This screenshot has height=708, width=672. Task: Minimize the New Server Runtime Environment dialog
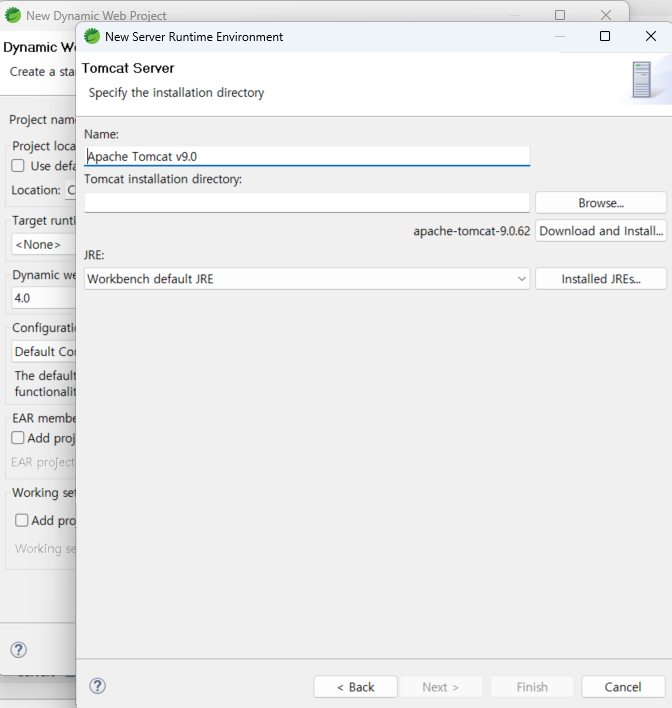tap(560, 36)
